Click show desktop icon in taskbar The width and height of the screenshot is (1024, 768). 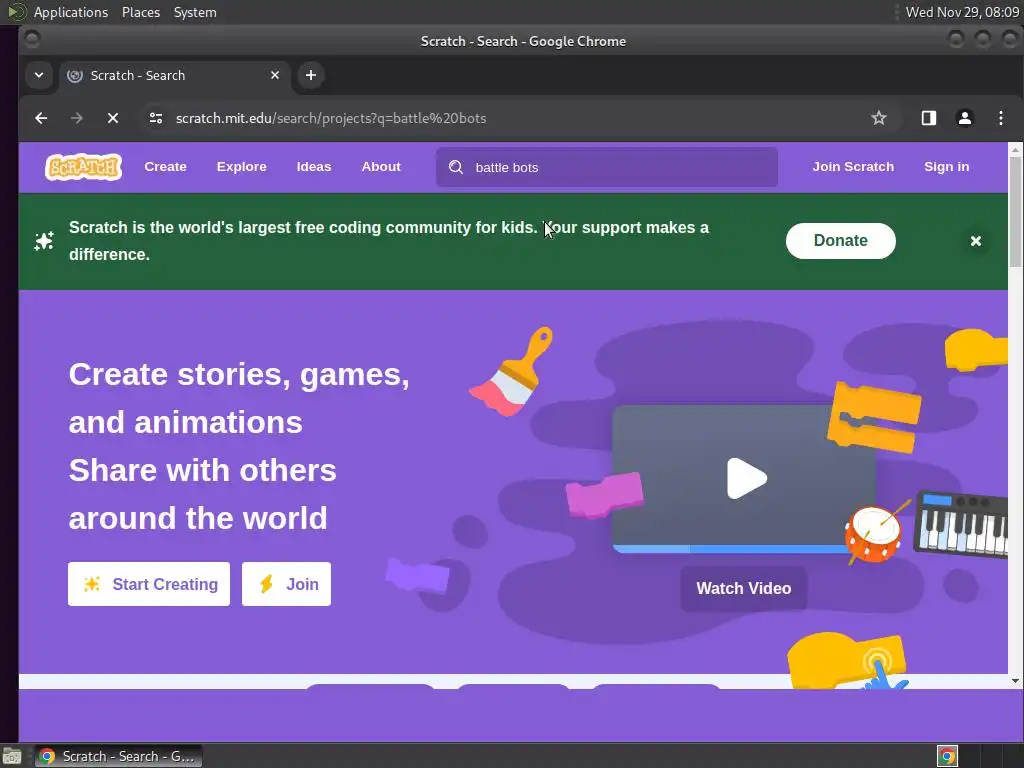point(12,756)
